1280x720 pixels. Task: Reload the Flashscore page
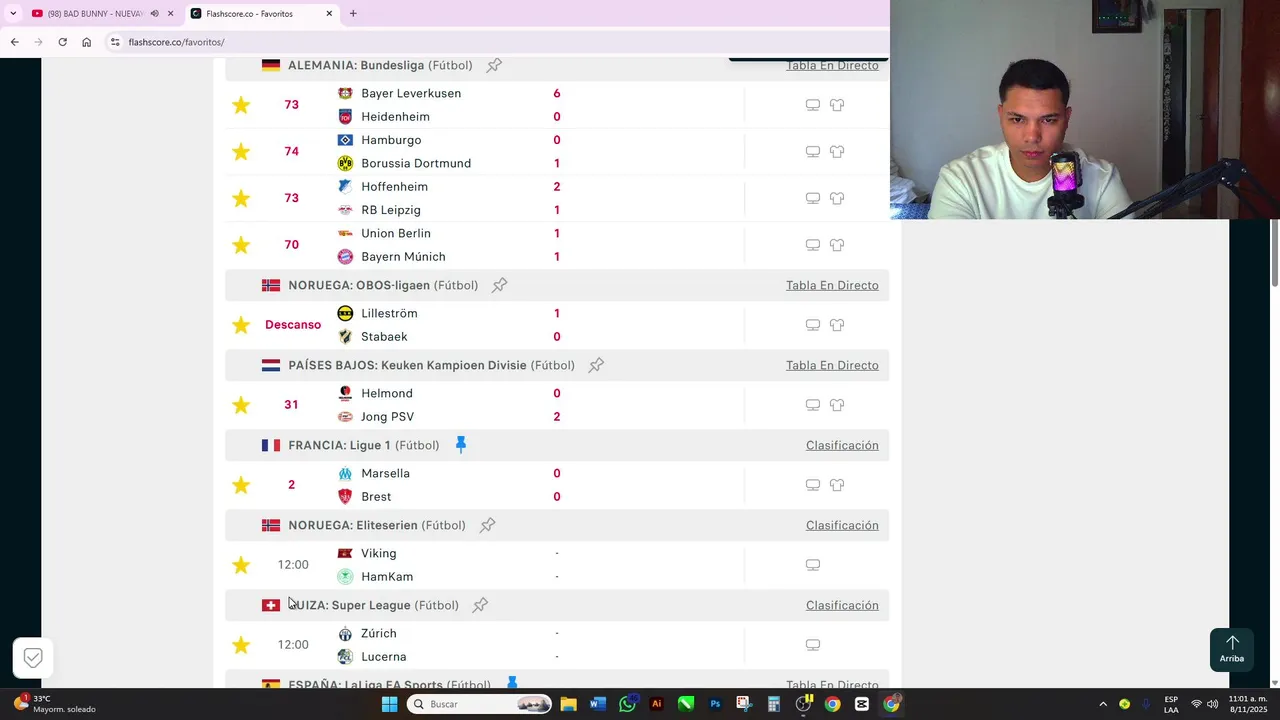click(62, 42)
